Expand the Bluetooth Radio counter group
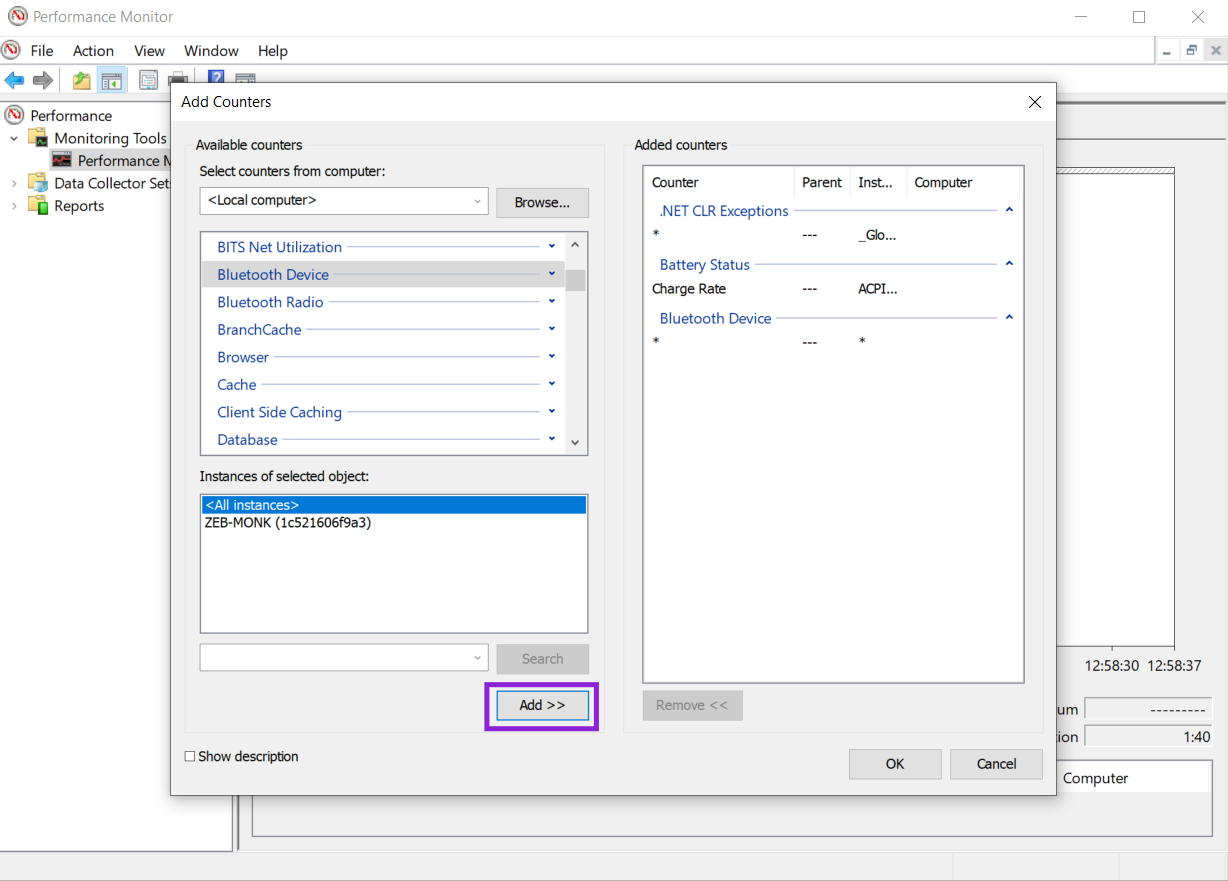This screenshot has width=1228, height=881. click(551, 302)
